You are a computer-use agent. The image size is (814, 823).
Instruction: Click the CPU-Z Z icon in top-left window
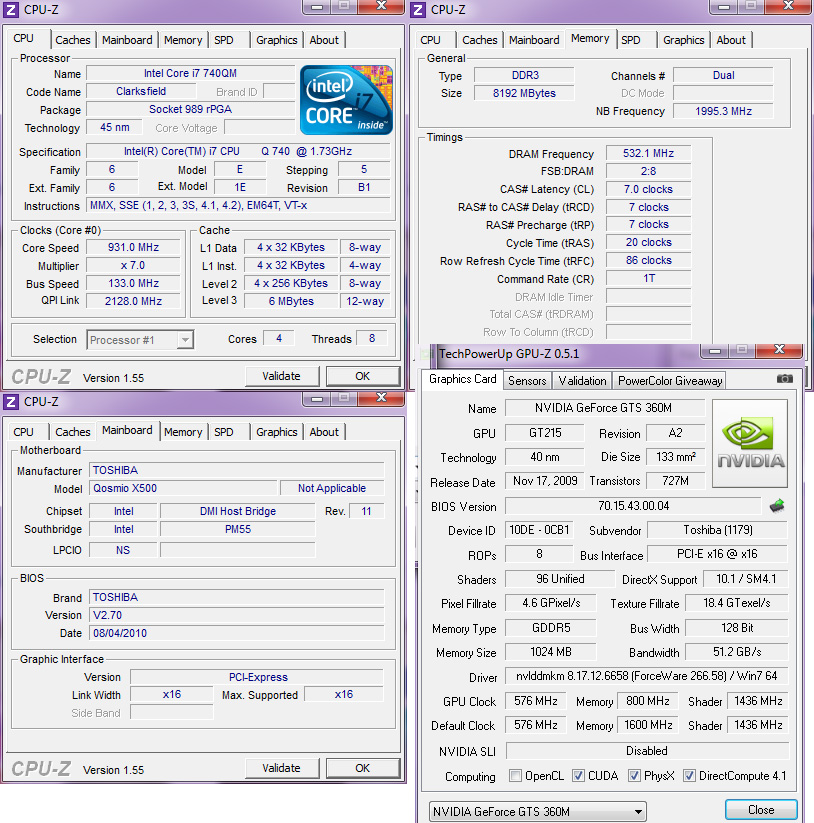10,9
